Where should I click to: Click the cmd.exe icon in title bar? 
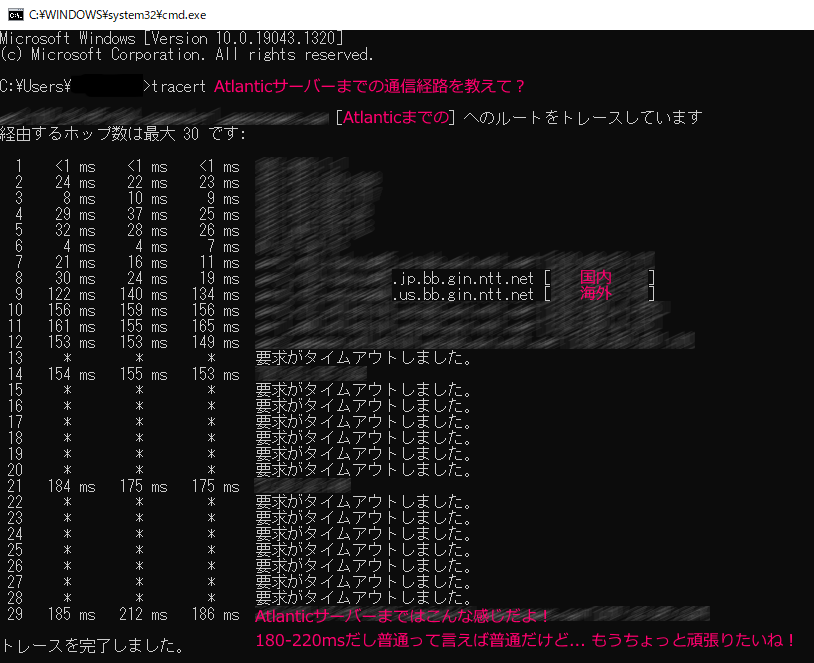[x=12, y=13]
